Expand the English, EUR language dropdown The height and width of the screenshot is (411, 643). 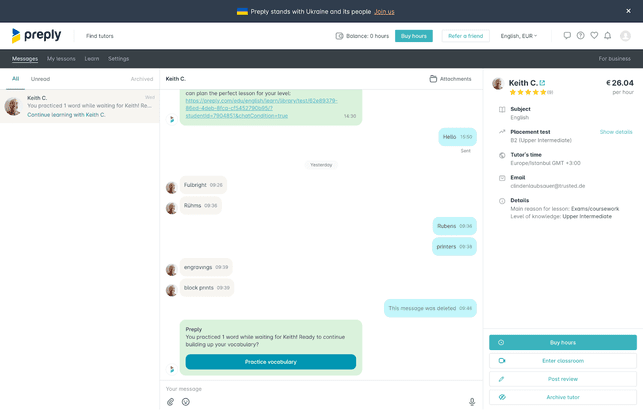[518, 36]
